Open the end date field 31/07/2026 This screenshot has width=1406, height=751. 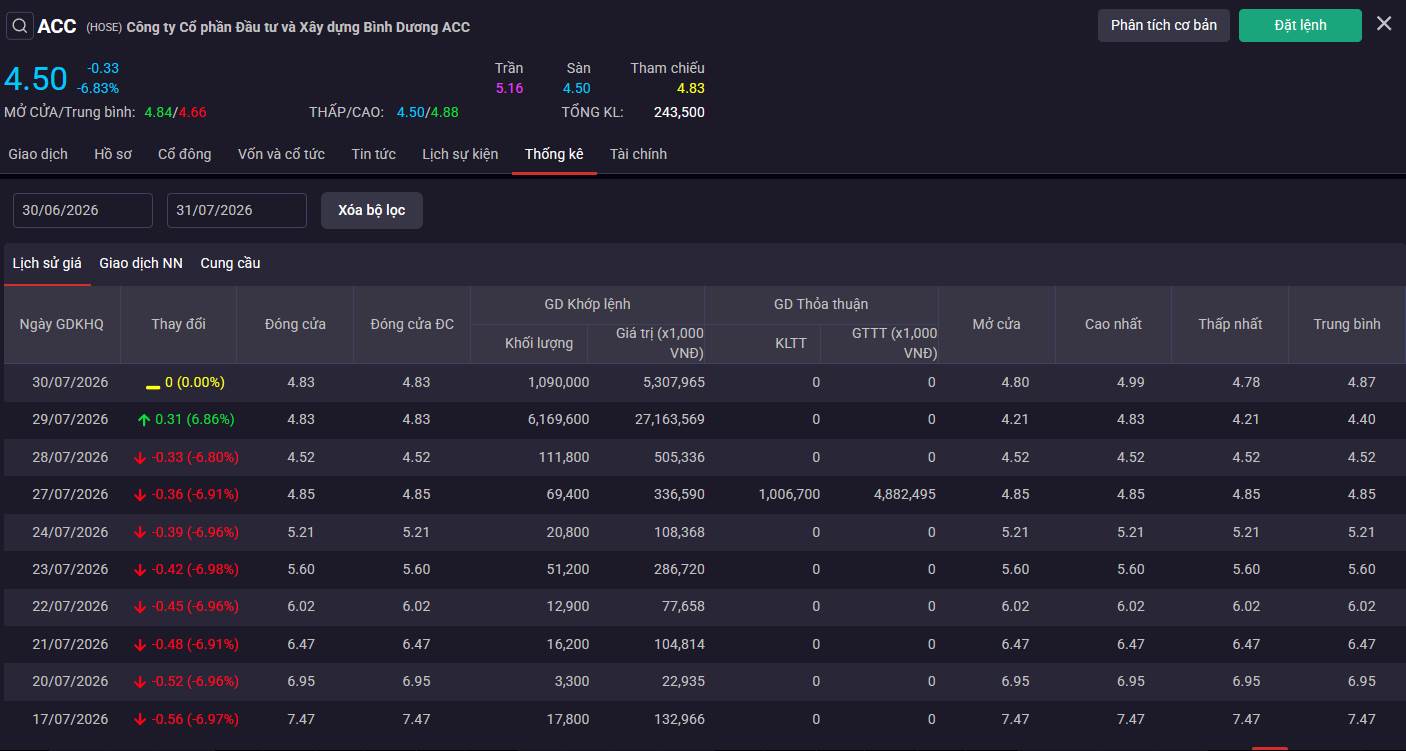click(237, 210)
